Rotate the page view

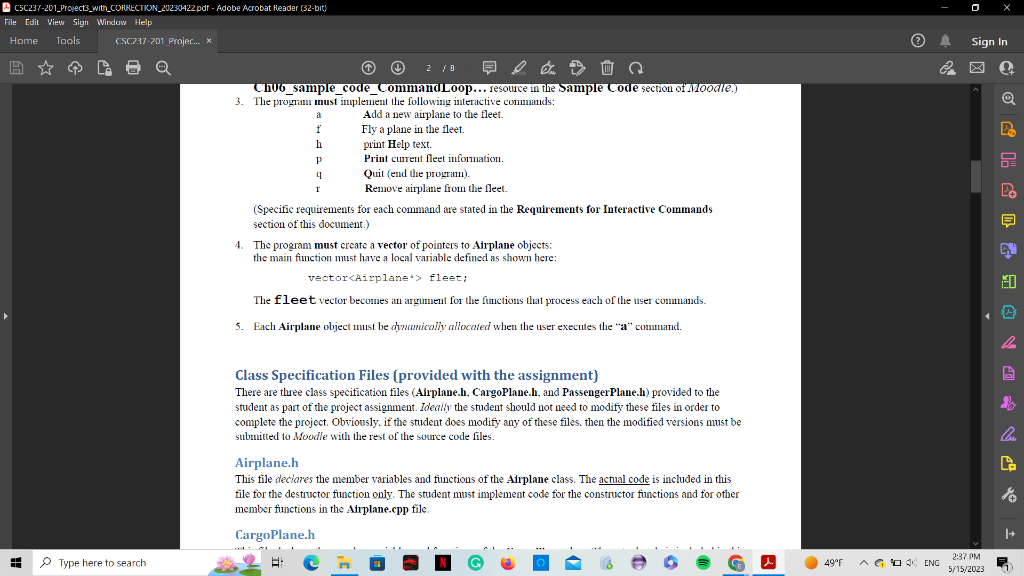pos(636,68)
